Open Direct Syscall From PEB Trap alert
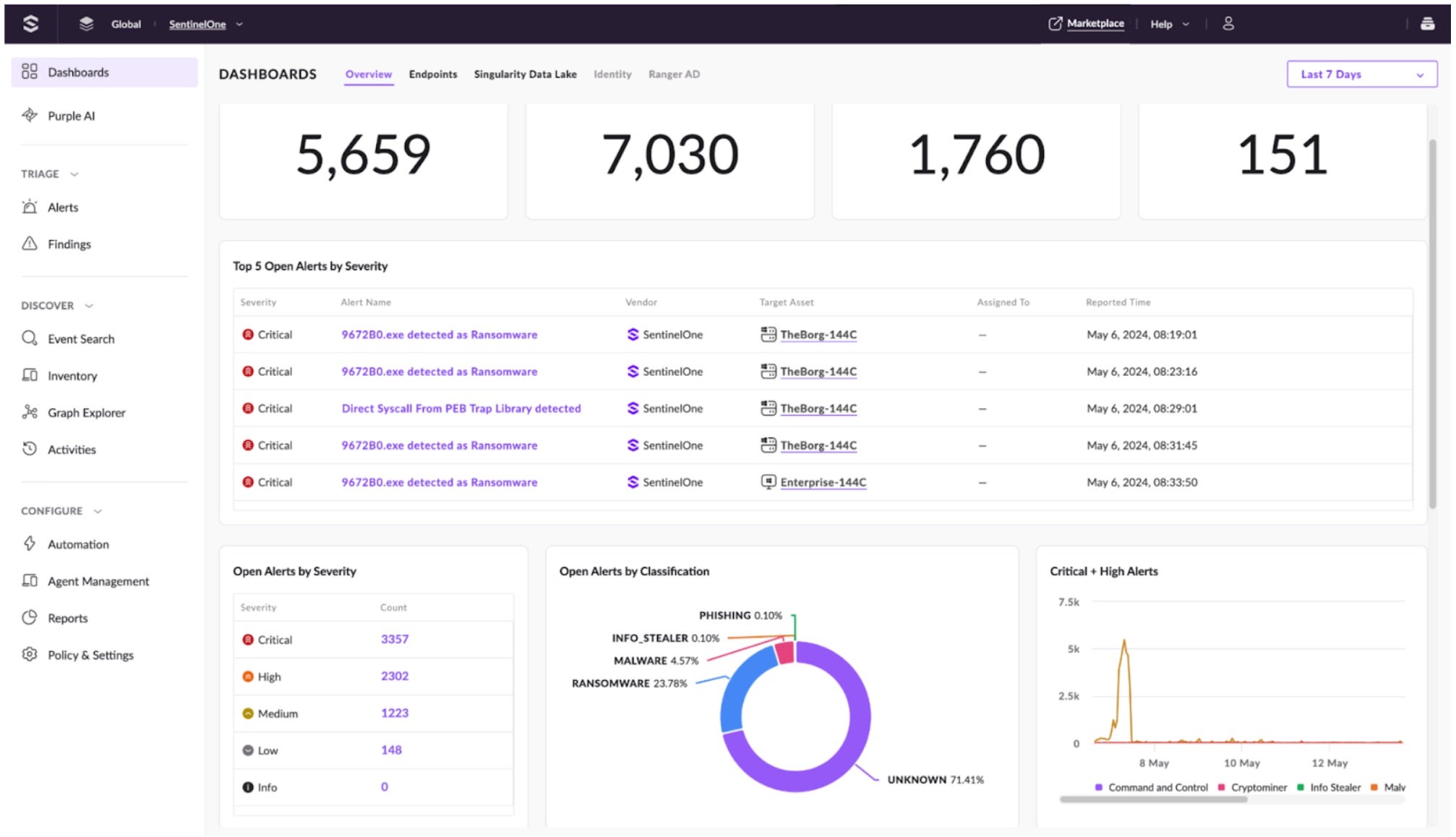This screenshot has height=837, width=1456. (461, 408)
